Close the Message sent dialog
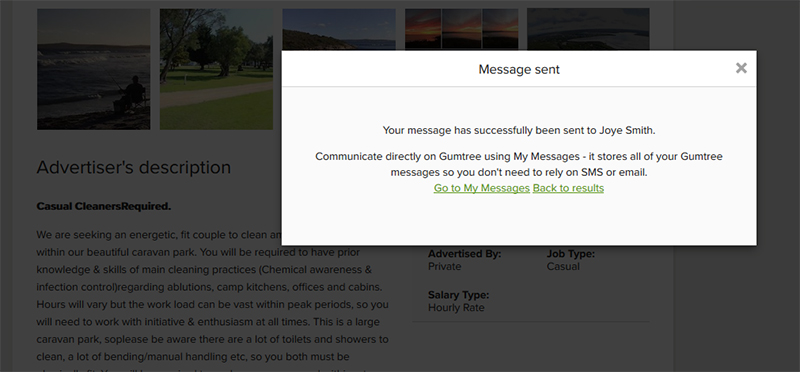 [x=741, y=68]
